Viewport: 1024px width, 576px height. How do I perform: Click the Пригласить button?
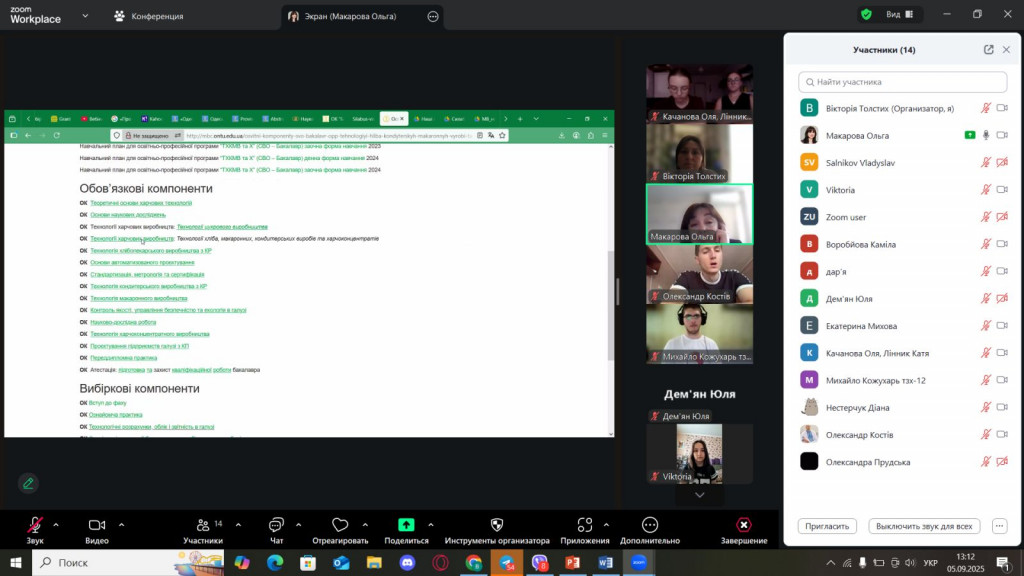click(828, 526)
